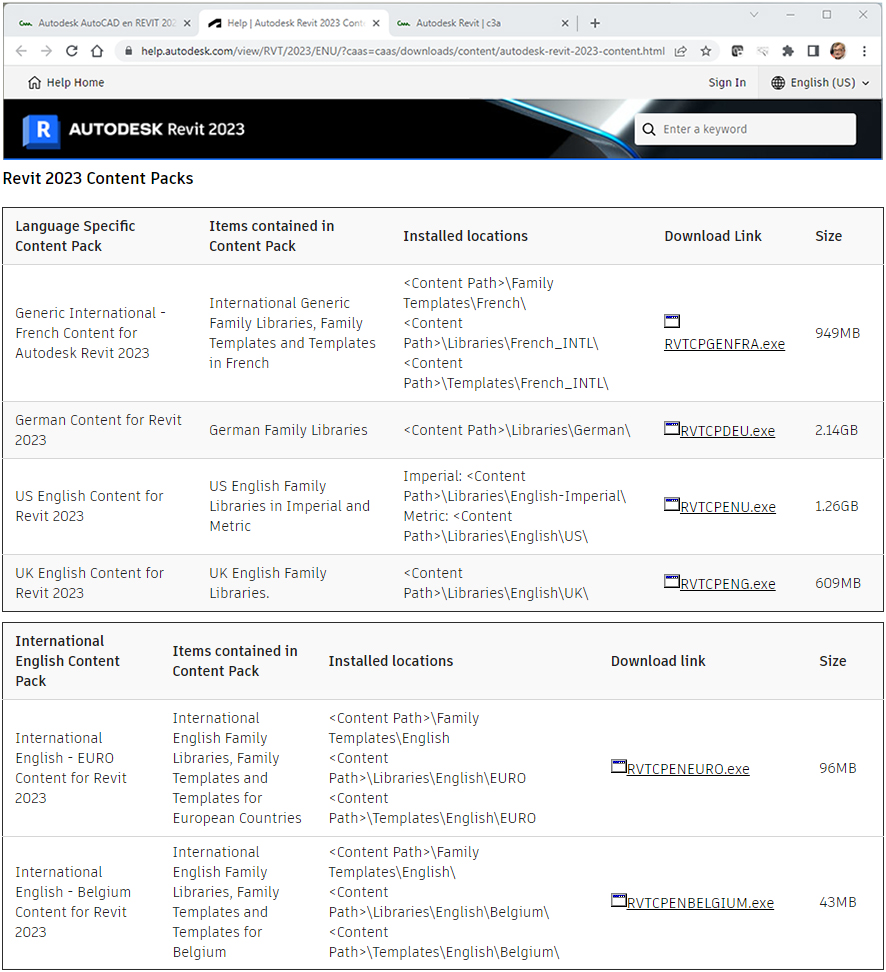Click Generic International - French Content cell

pyautogui.click(x=90, y=334)
